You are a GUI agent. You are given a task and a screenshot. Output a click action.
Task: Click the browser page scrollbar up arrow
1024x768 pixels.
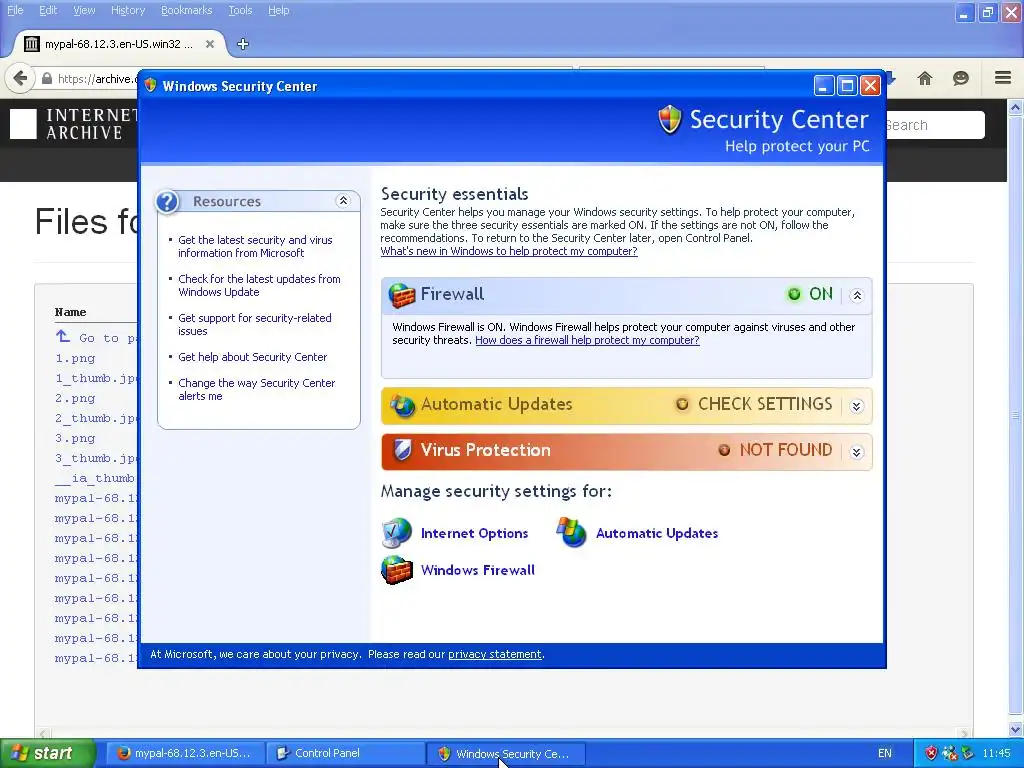[x=1016, y=107]
